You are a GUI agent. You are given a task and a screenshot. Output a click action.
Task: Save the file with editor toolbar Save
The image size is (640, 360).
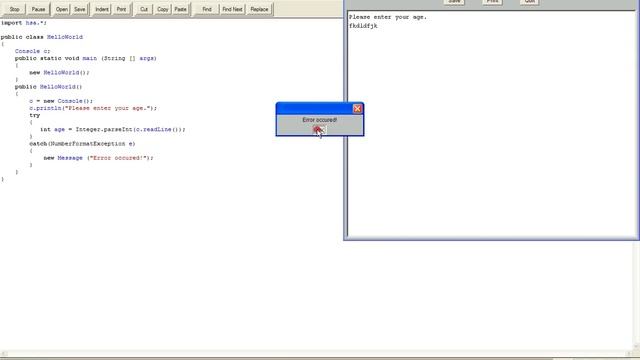(x=80, y=9)
